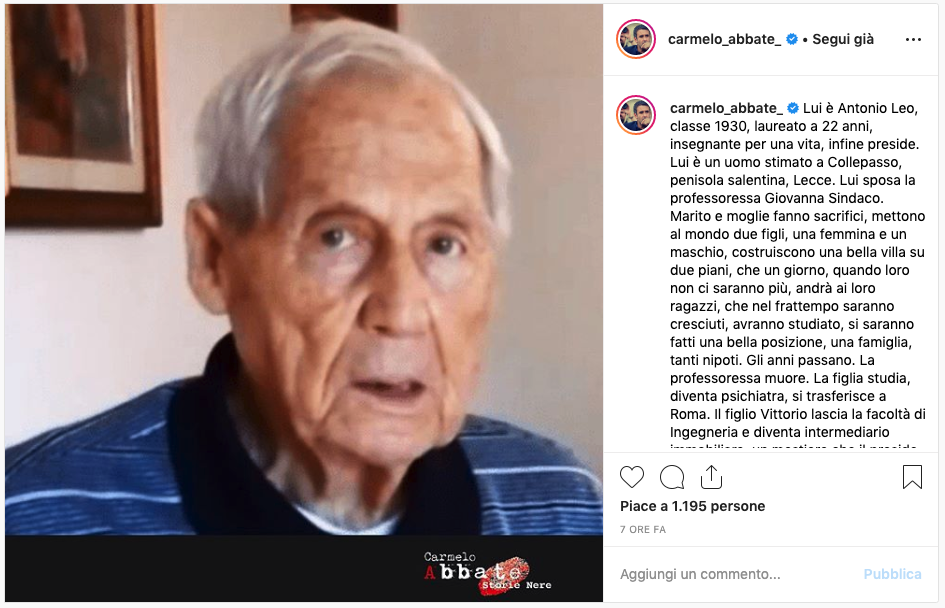Viewport: 945px width, 608px height.
Task: Click the Pubblica button
Action: (892, 574)
